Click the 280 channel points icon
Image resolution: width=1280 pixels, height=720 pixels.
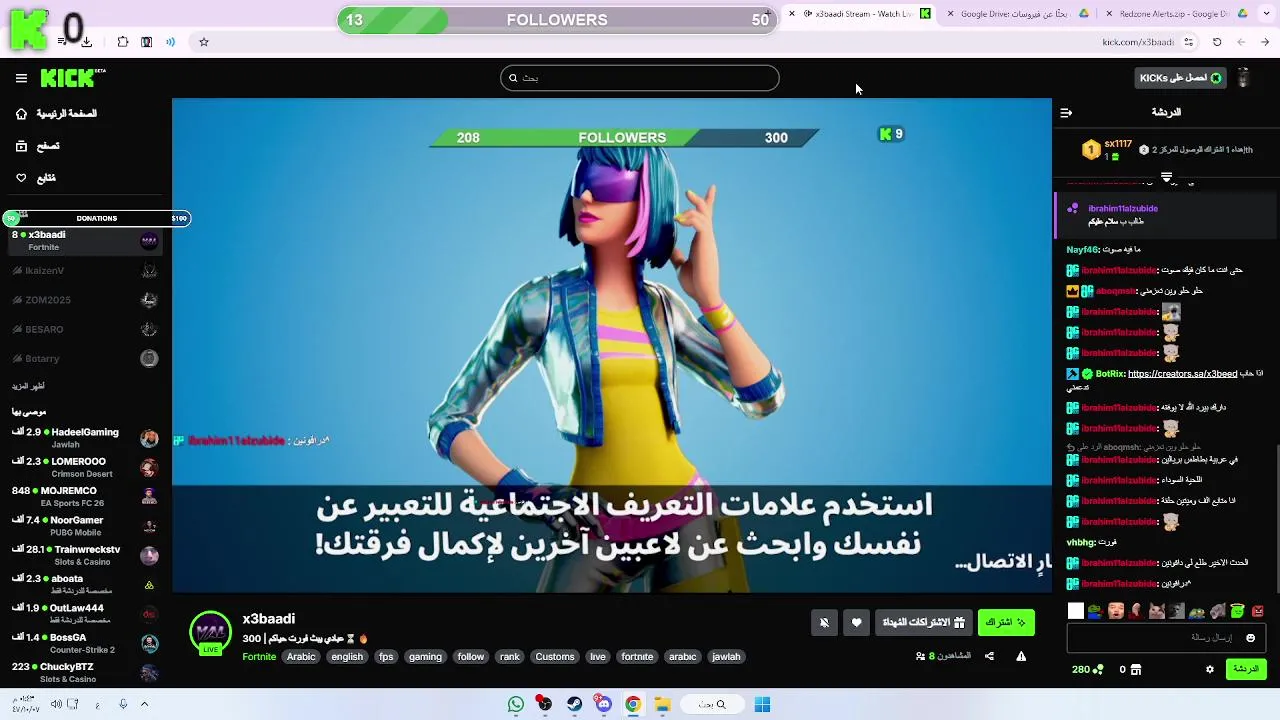pyautogui.click(x=1098, y=670)
